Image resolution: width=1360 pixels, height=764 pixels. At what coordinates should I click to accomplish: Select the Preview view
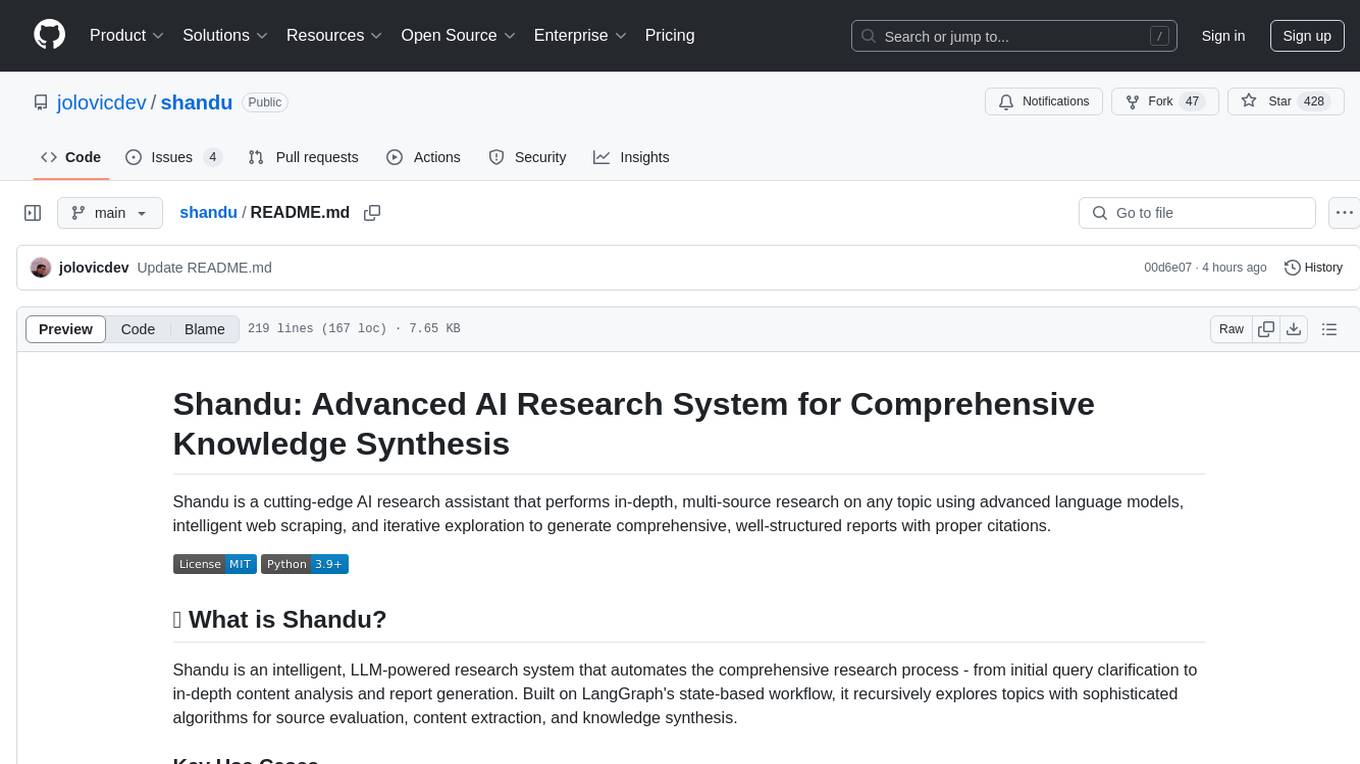(x=65, y=329)
